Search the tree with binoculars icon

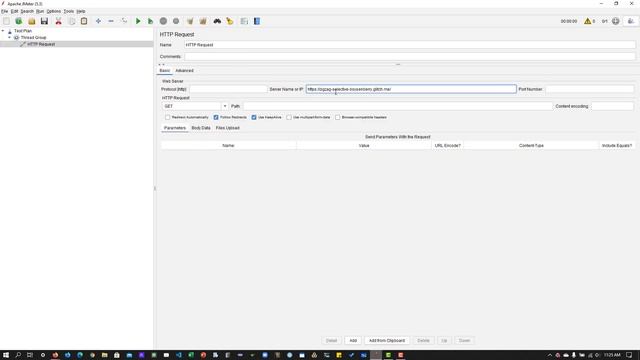click(x=217, y=21)
